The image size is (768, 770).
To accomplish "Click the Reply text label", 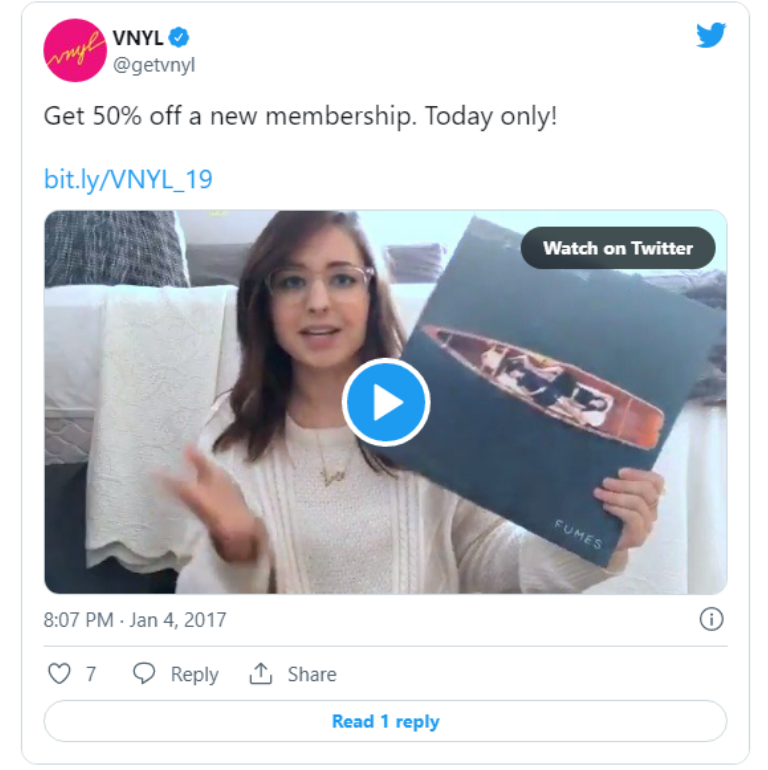I will point(194,675).
